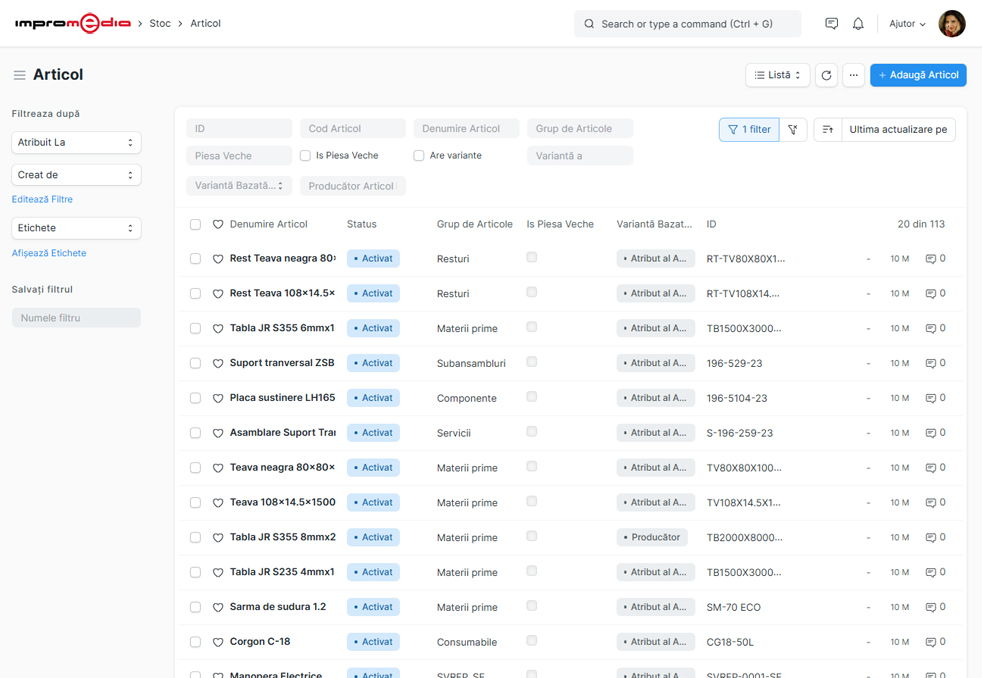This screenshot has height=678, width=982.
Task: Check the Are variante filter checkbox
Action: [419, 156]
